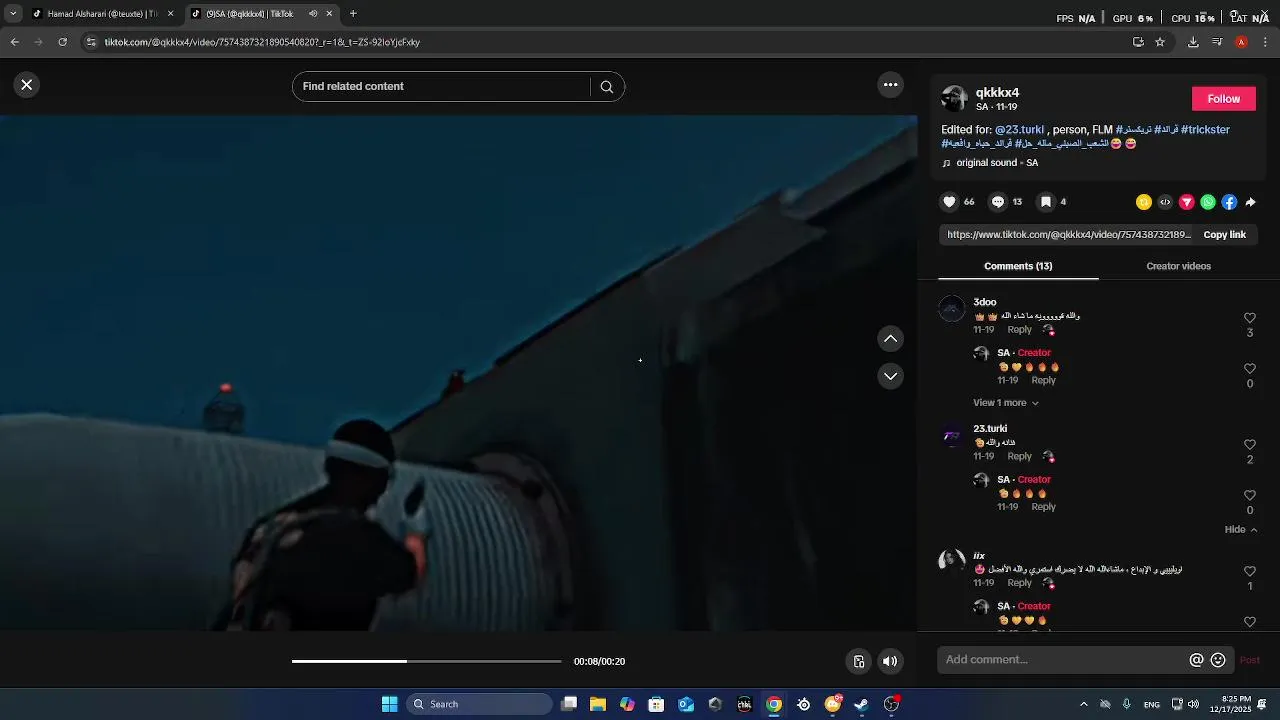This screenshot has width=1280, height=720.
Task: Send to friends via red share icon
Action: click(1187, 202)
